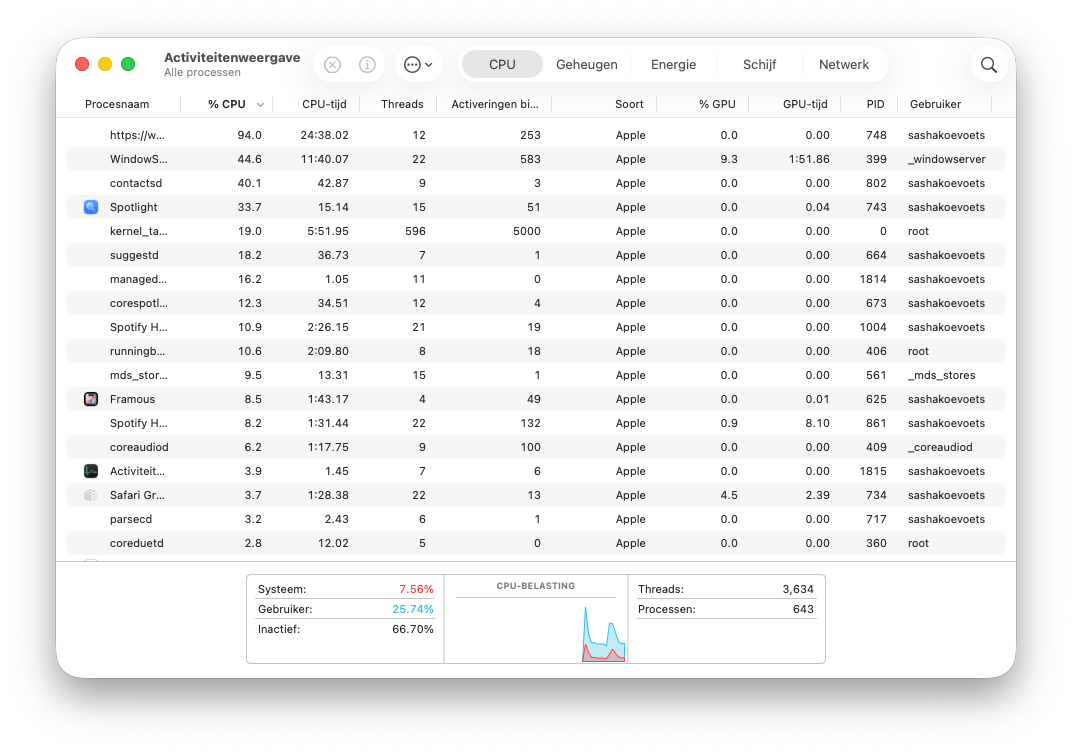
Task: Click the Safari icon beside Safari Gr...
Action: click(90, 495)
